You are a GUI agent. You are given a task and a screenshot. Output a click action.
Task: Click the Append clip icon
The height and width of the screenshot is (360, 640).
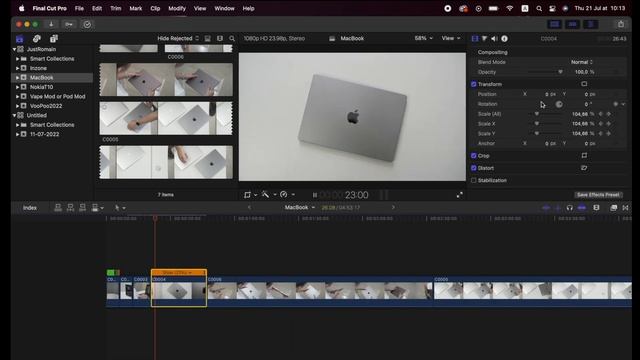(82, 208)
